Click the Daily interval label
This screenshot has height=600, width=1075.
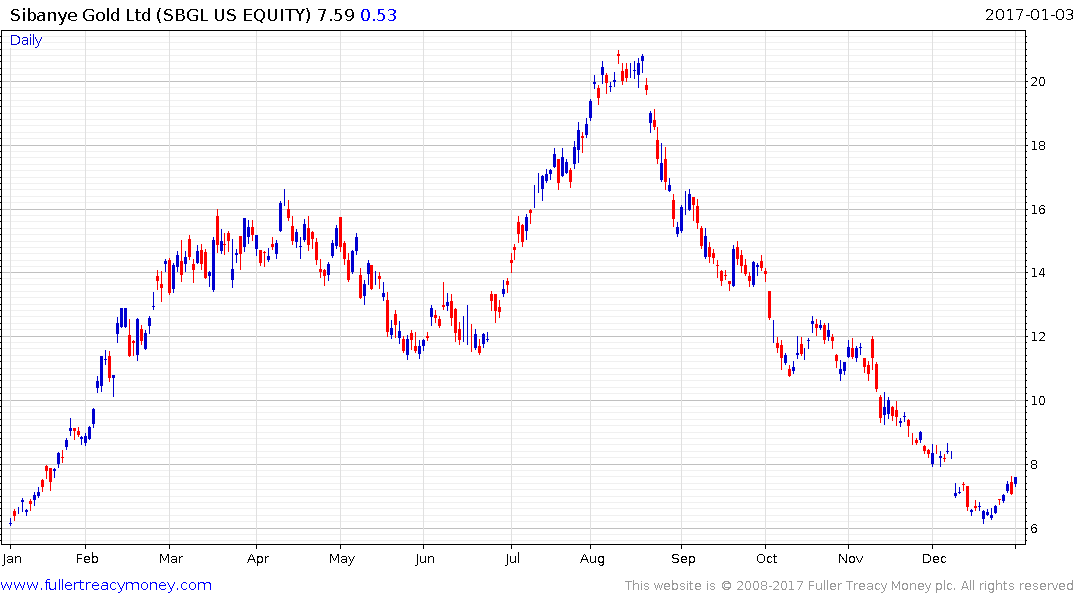coord(26,40)
